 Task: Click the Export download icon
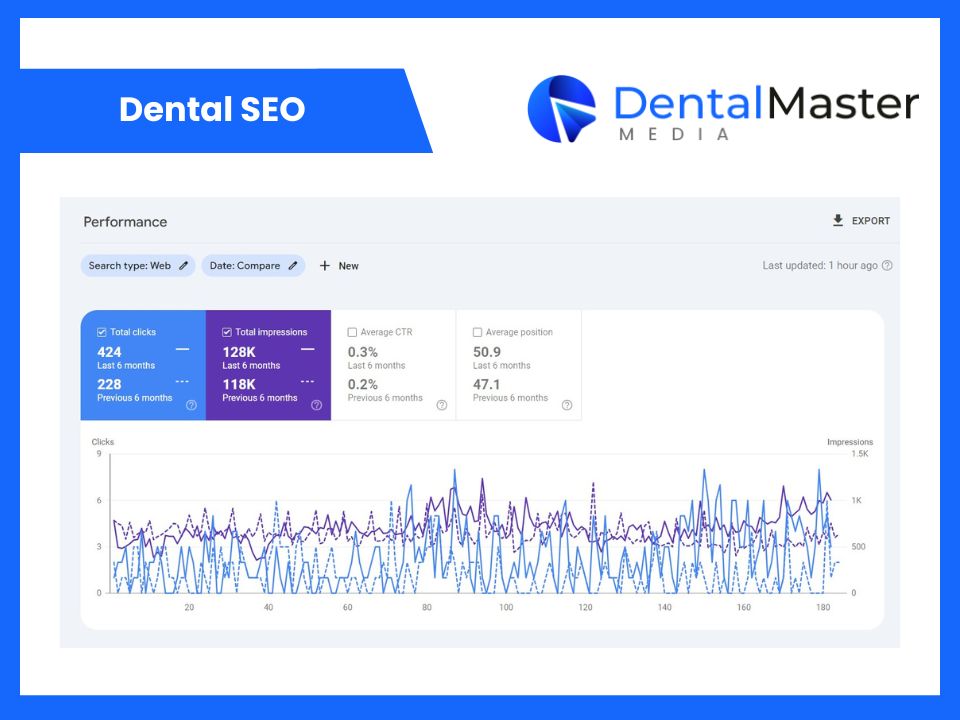[x=838, y=220]
